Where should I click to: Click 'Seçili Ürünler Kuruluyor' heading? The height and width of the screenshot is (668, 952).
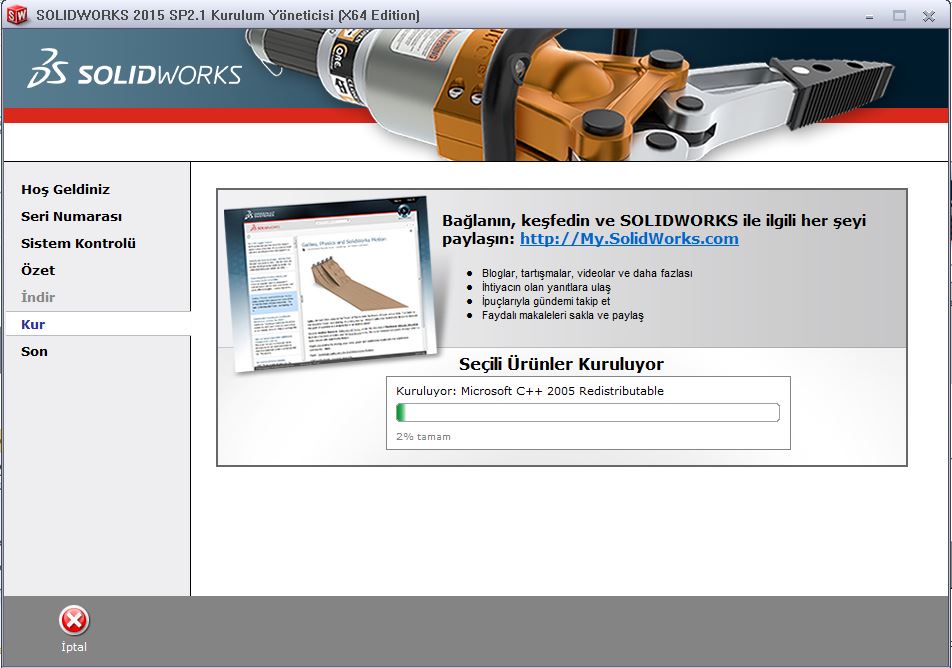[561, 364]
